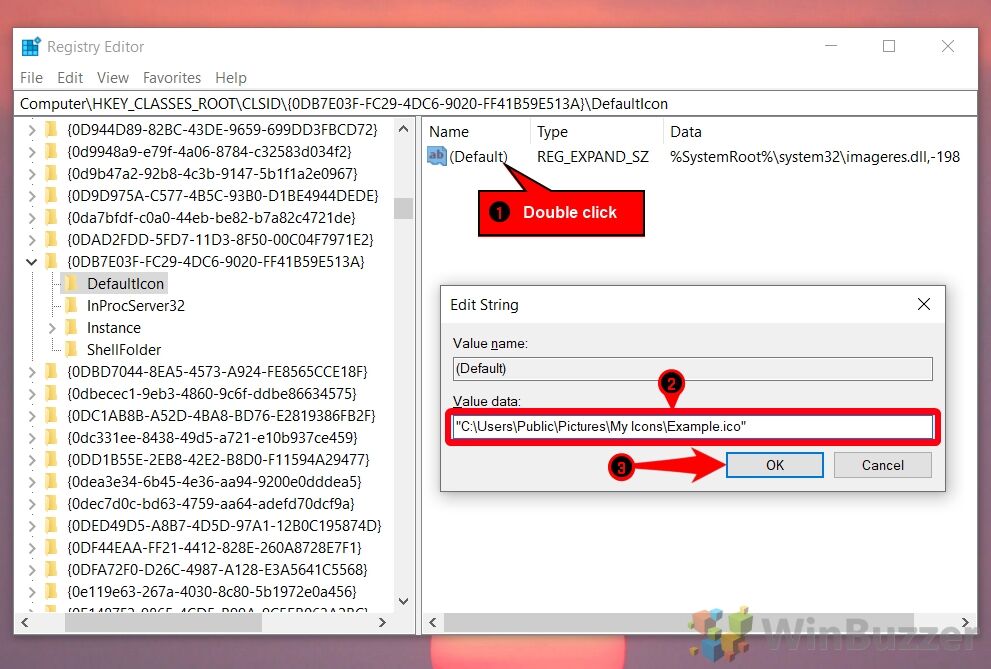Image resolution: width=991 pixels, height=669 pixels.
Task: Click the registry path address bar
Action: coord(496,104)
